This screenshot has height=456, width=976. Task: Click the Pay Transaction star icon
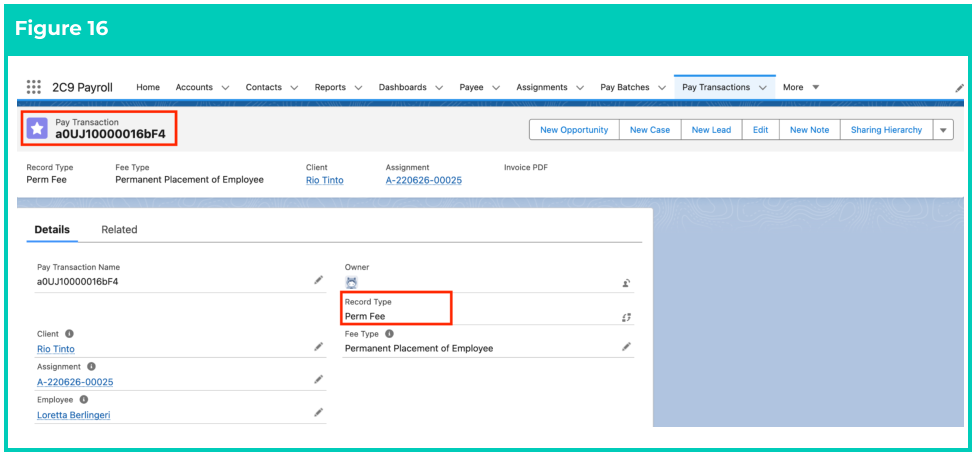click(37, 129)
